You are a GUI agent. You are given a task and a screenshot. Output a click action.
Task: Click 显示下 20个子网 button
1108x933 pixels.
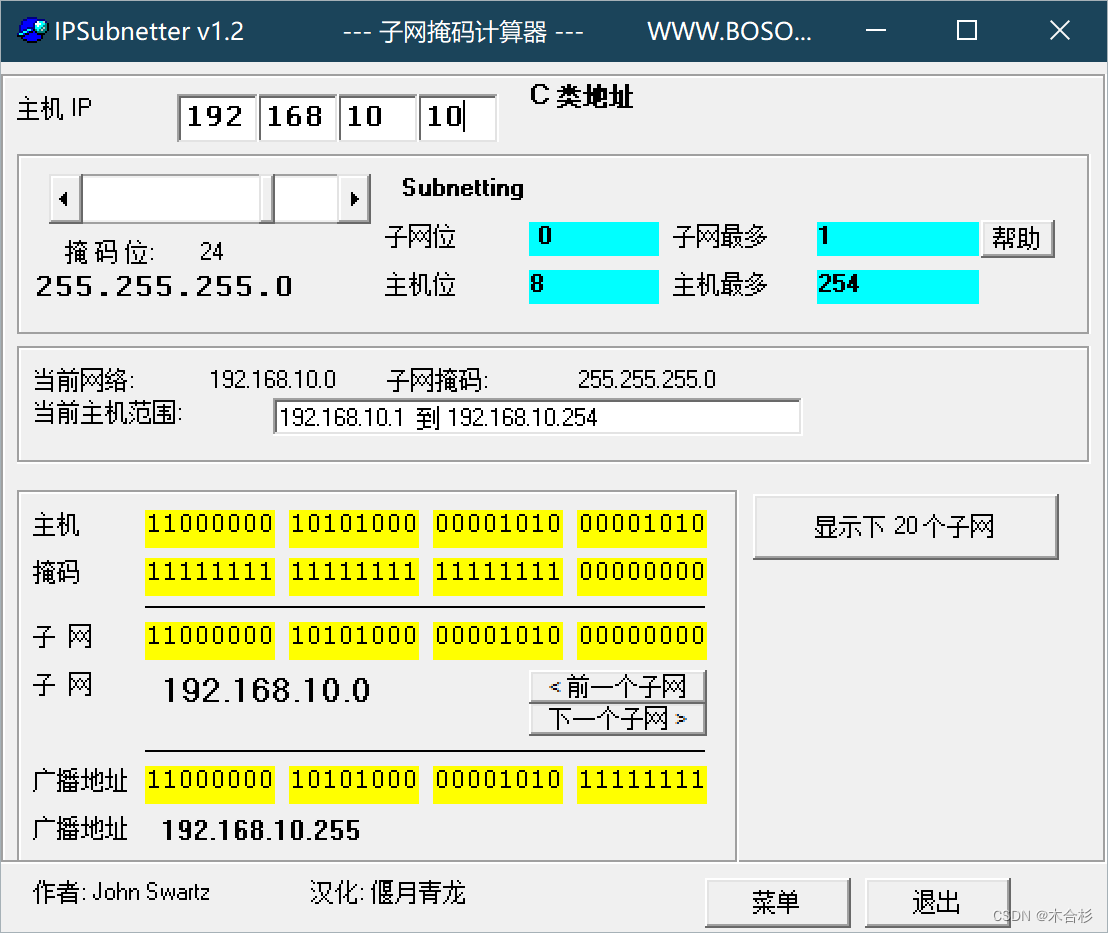pyautogui.click(x=905, y=527)
